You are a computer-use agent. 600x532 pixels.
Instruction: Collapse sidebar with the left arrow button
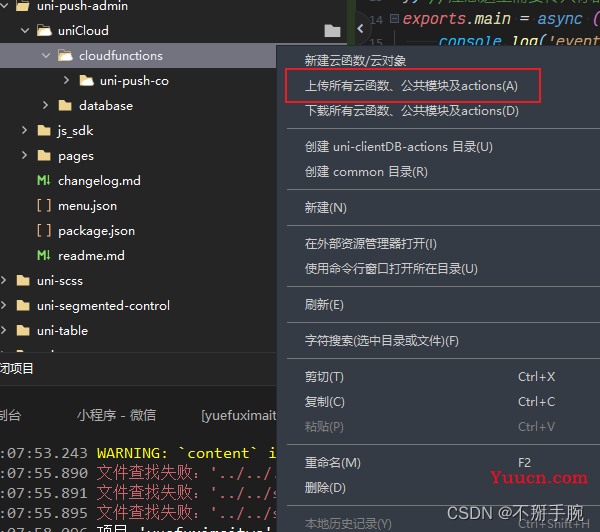360,28
